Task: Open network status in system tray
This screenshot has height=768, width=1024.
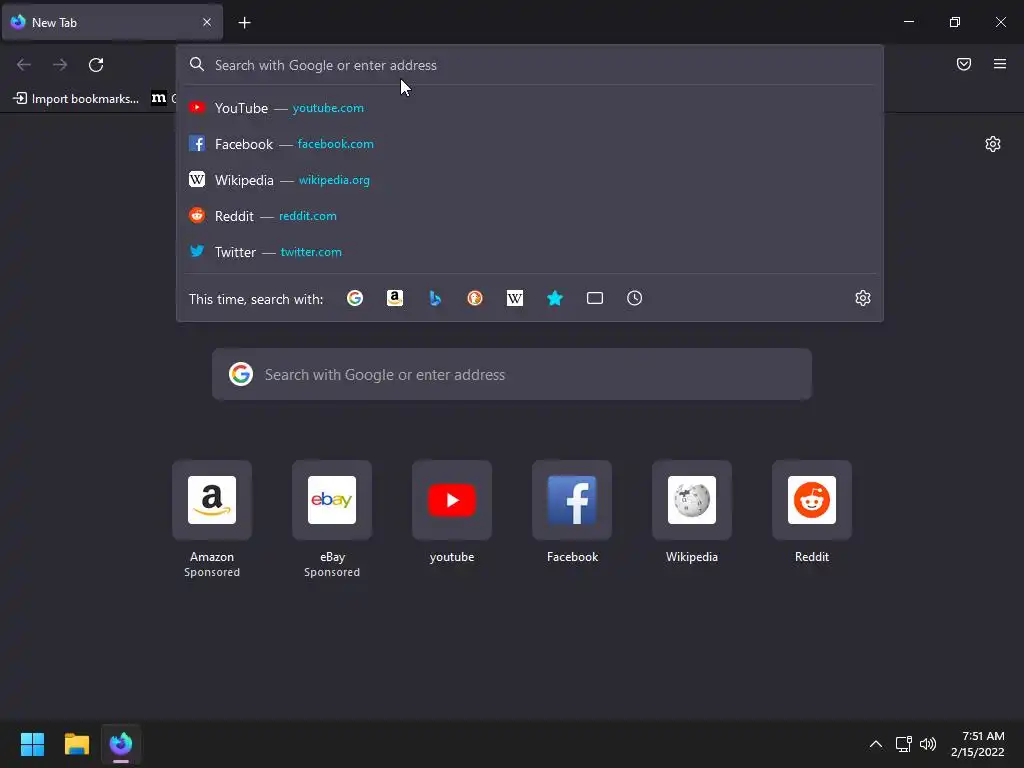Action: tap(903, 744)
